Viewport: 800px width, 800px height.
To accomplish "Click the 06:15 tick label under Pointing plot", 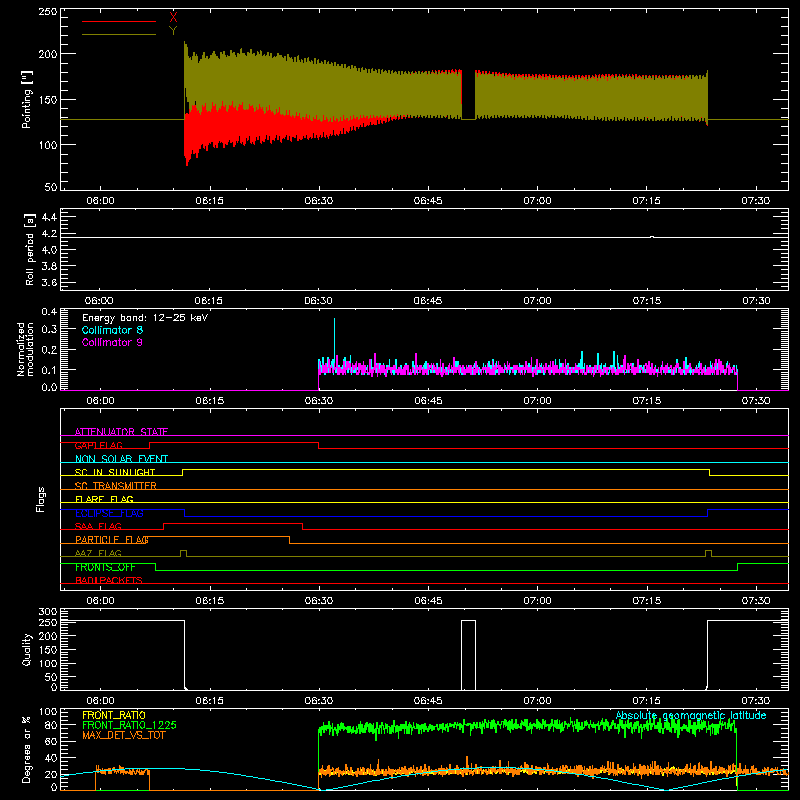I will coord(209,201).
